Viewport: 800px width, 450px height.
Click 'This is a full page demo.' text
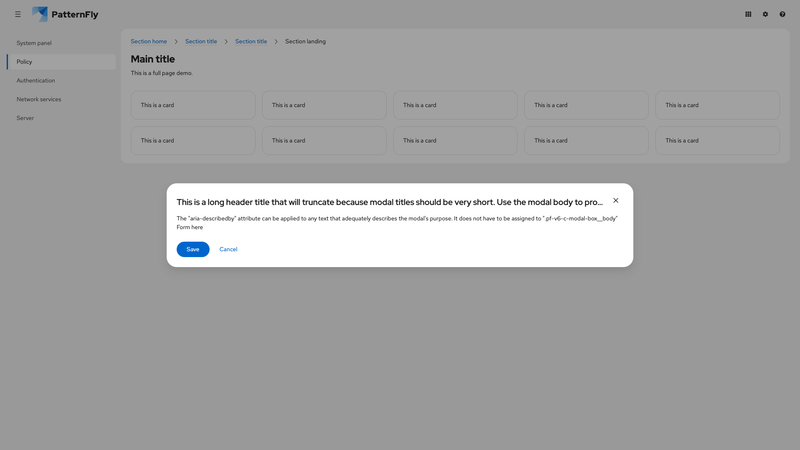click(x=162, y=73)
